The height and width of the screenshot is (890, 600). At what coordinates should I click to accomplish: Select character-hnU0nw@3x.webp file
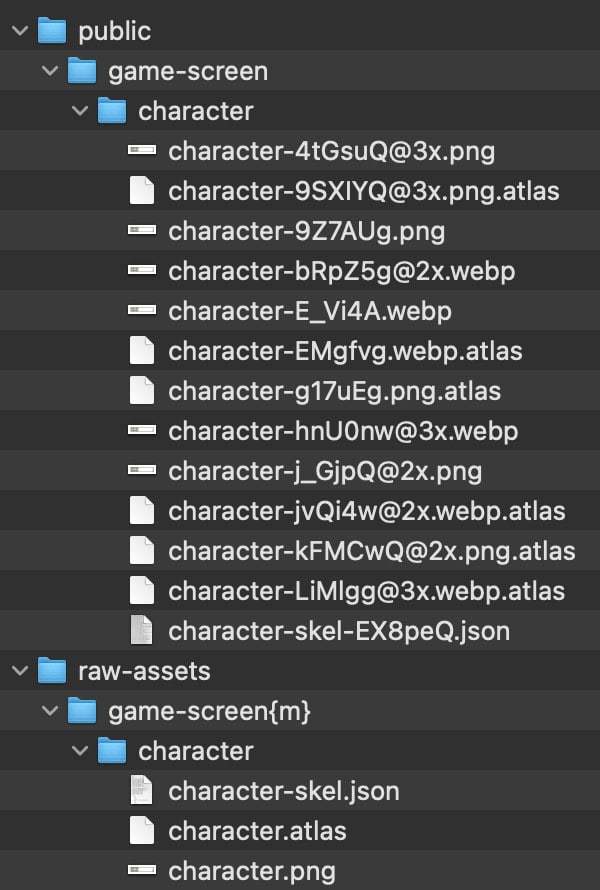(343, 431)
